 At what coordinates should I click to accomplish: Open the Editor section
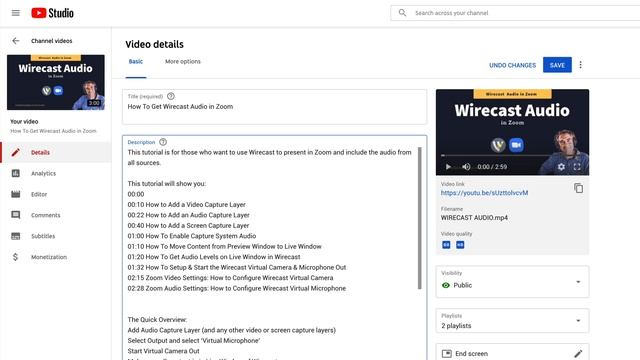point(39,194)
